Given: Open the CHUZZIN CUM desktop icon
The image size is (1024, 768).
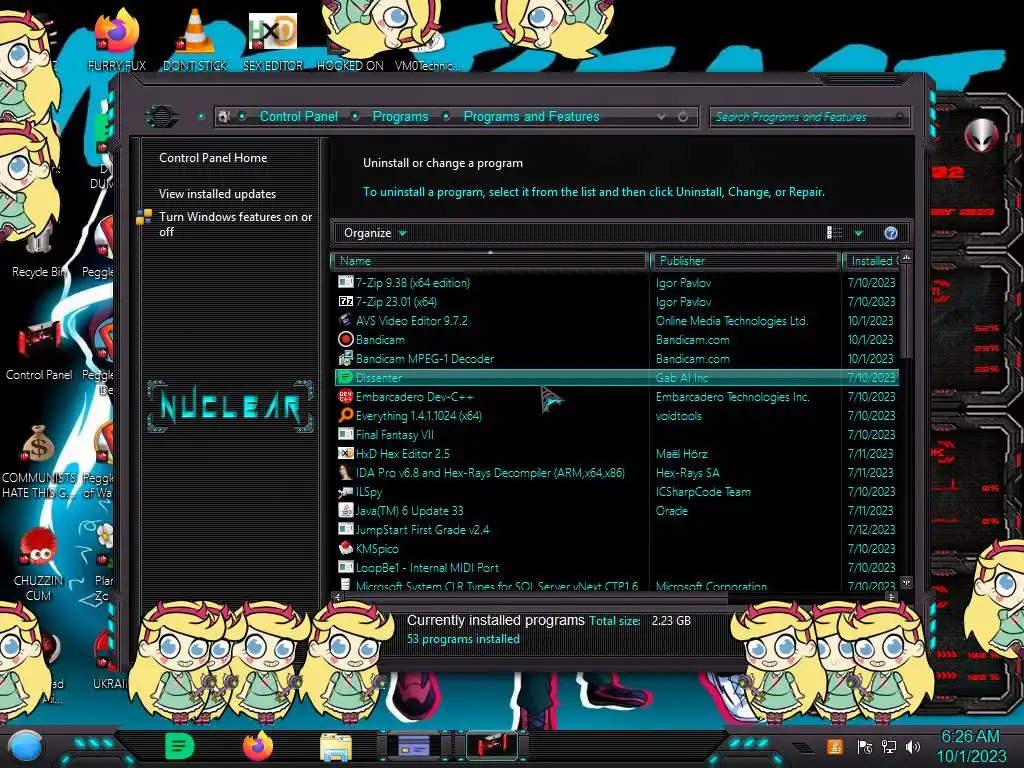Looking at the screenshot, I should [39, 563].
